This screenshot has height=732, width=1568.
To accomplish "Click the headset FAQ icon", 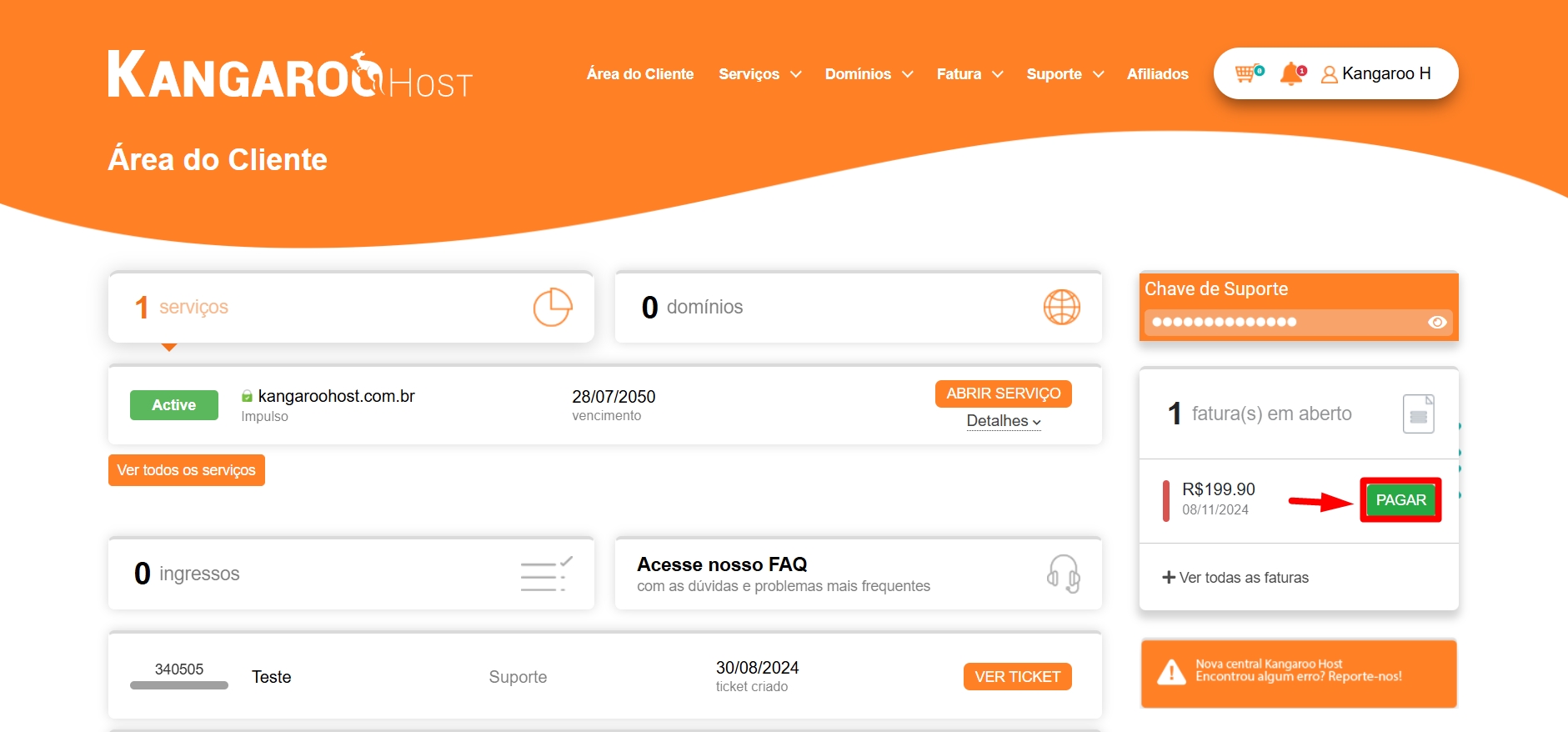I will pyautogui.click(x=1063, y=574).
